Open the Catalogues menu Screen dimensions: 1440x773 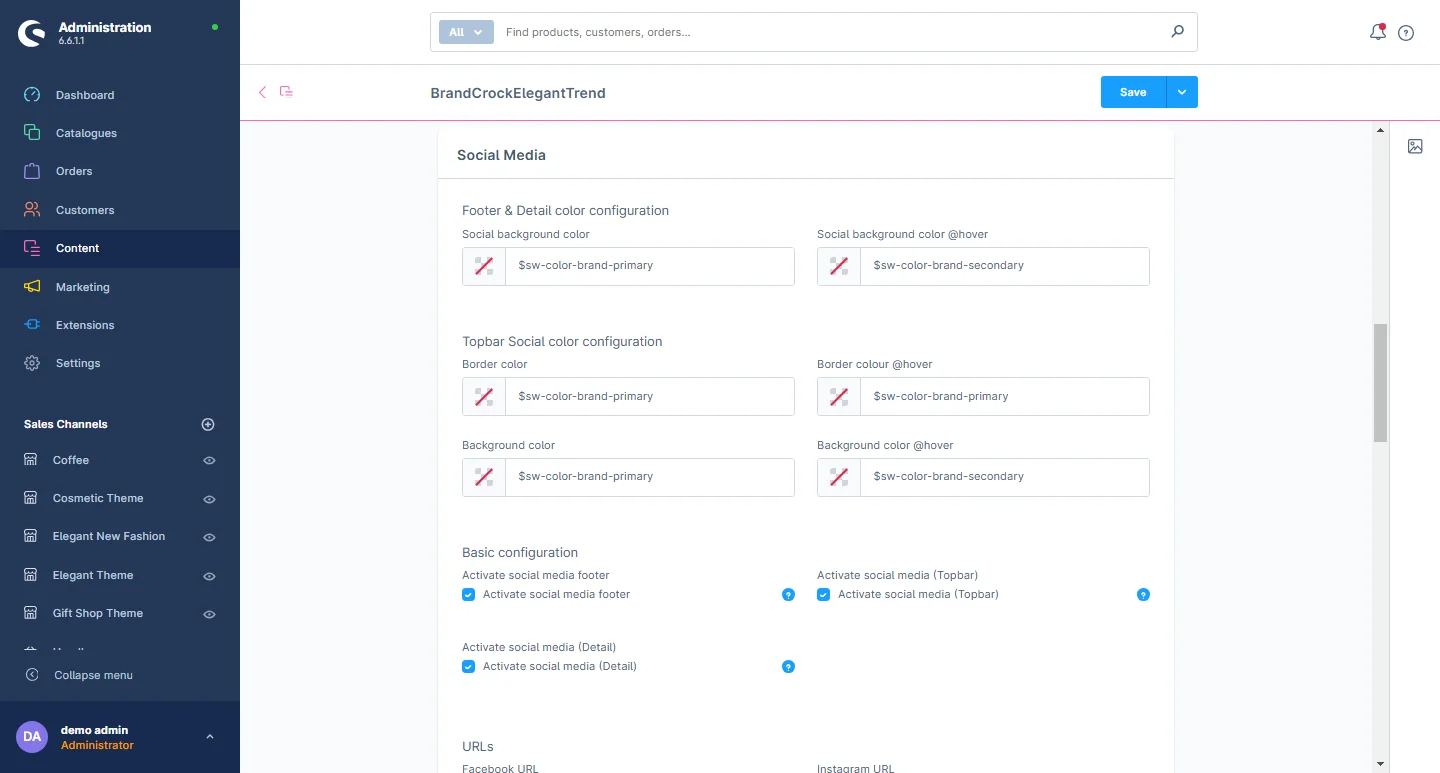click(x=86, y=133)
